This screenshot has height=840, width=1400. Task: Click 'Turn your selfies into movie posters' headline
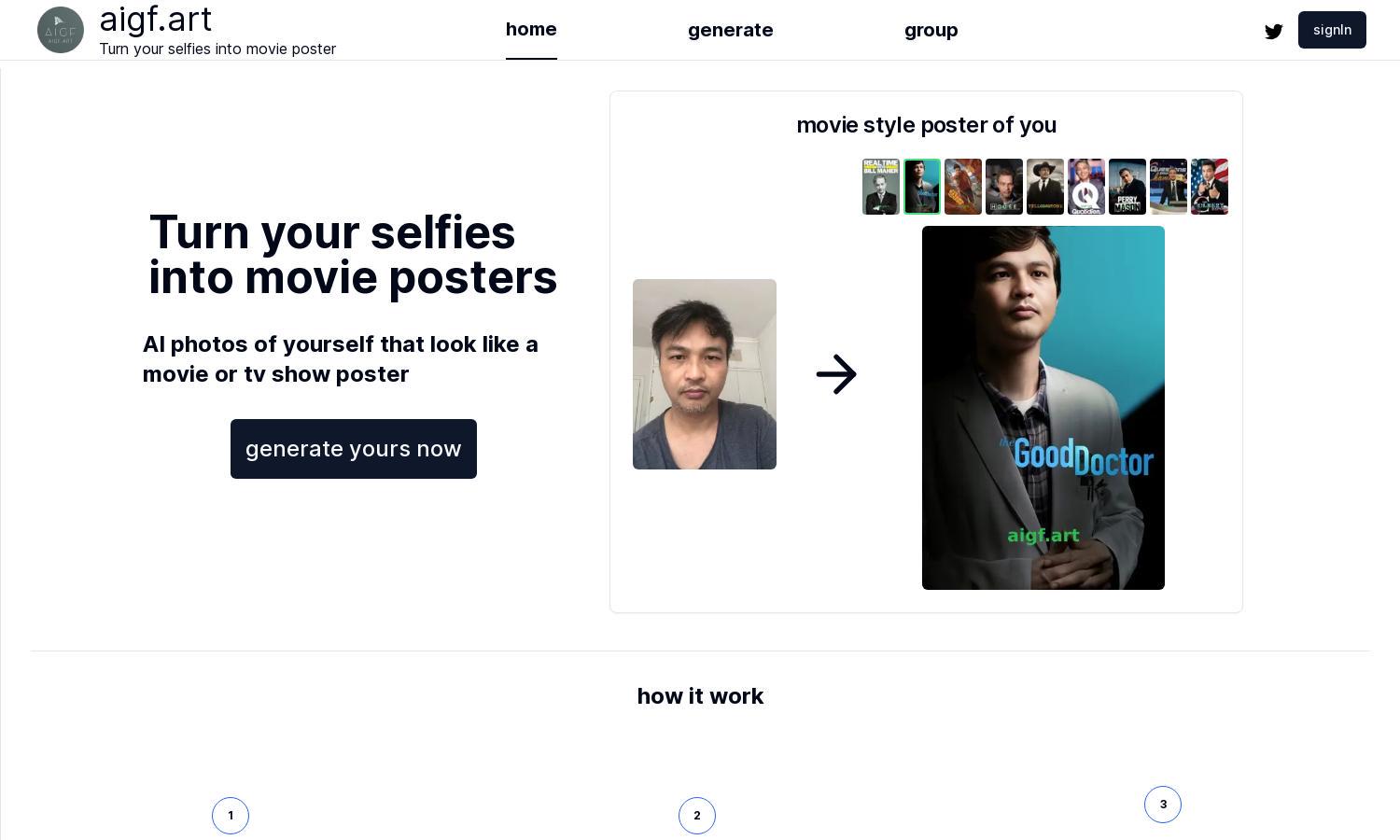[353, 255]
